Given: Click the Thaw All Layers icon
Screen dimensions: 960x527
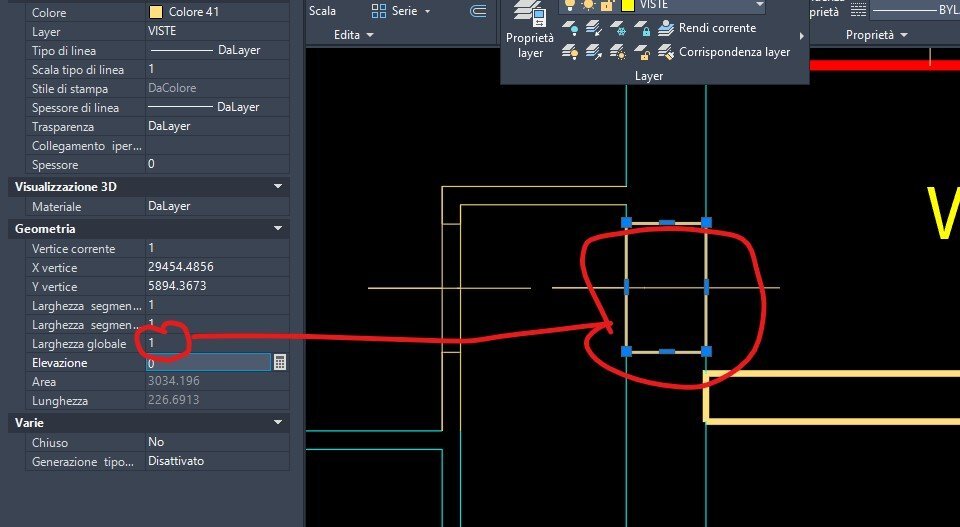Looking at the screenshot, I should [x=618, y=53].
